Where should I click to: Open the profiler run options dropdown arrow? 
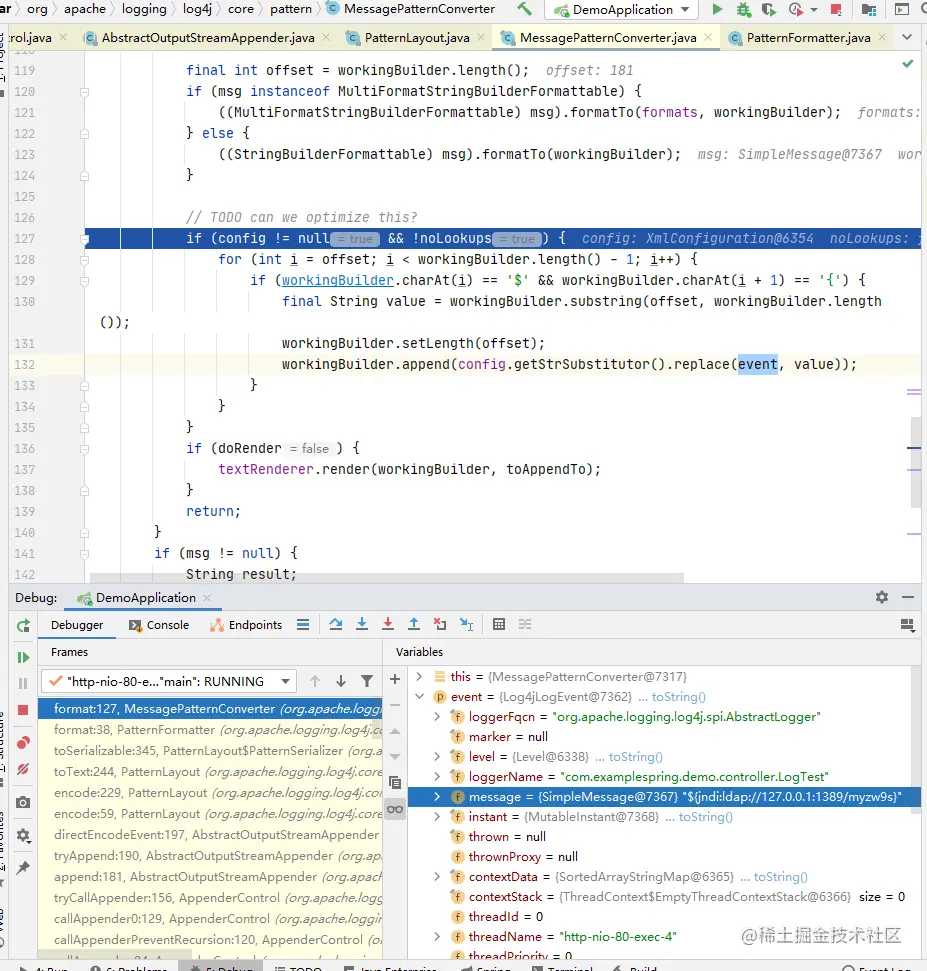click(x=814, y=10)
